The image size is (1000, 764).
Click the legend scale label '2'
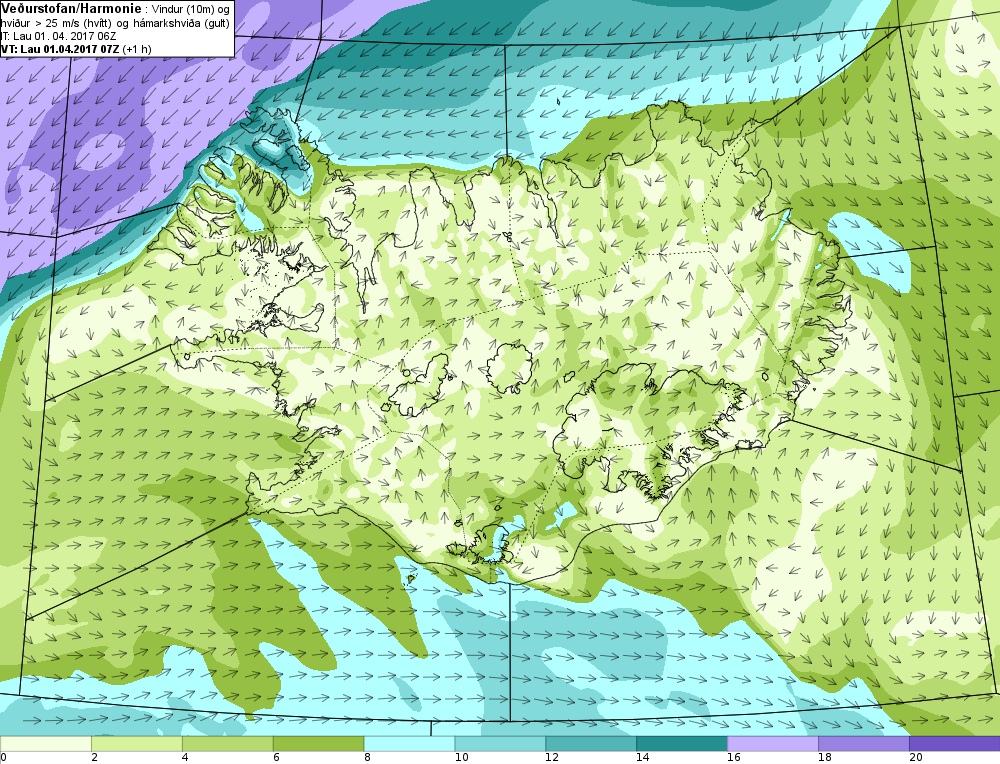[94, 758]
